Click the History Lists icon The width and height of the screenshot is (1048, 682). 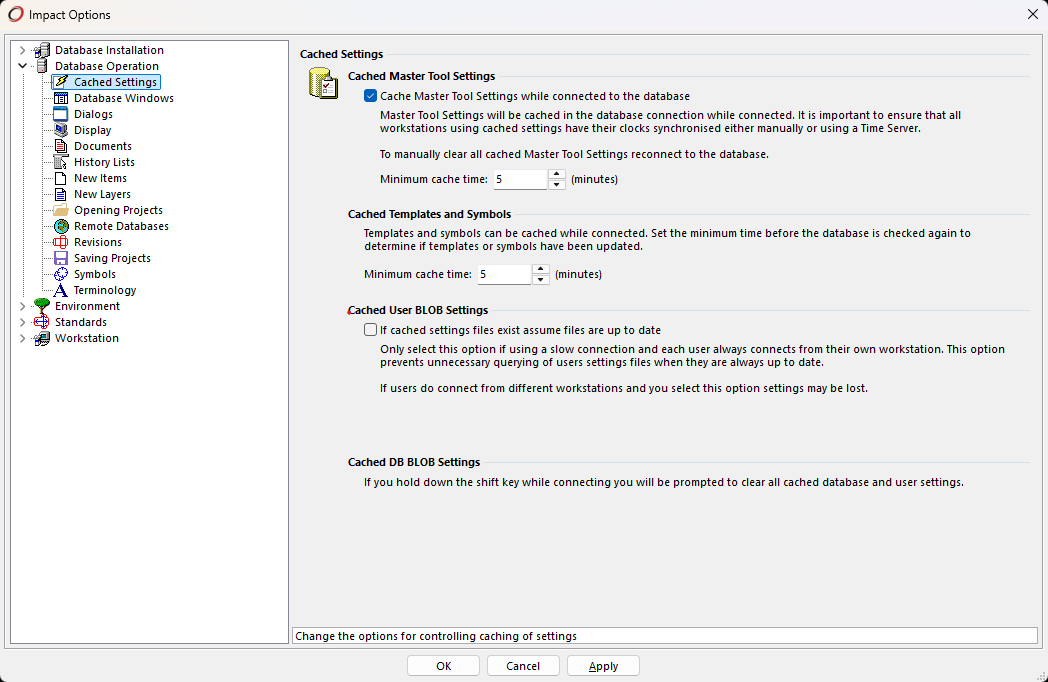pos(61,162)
